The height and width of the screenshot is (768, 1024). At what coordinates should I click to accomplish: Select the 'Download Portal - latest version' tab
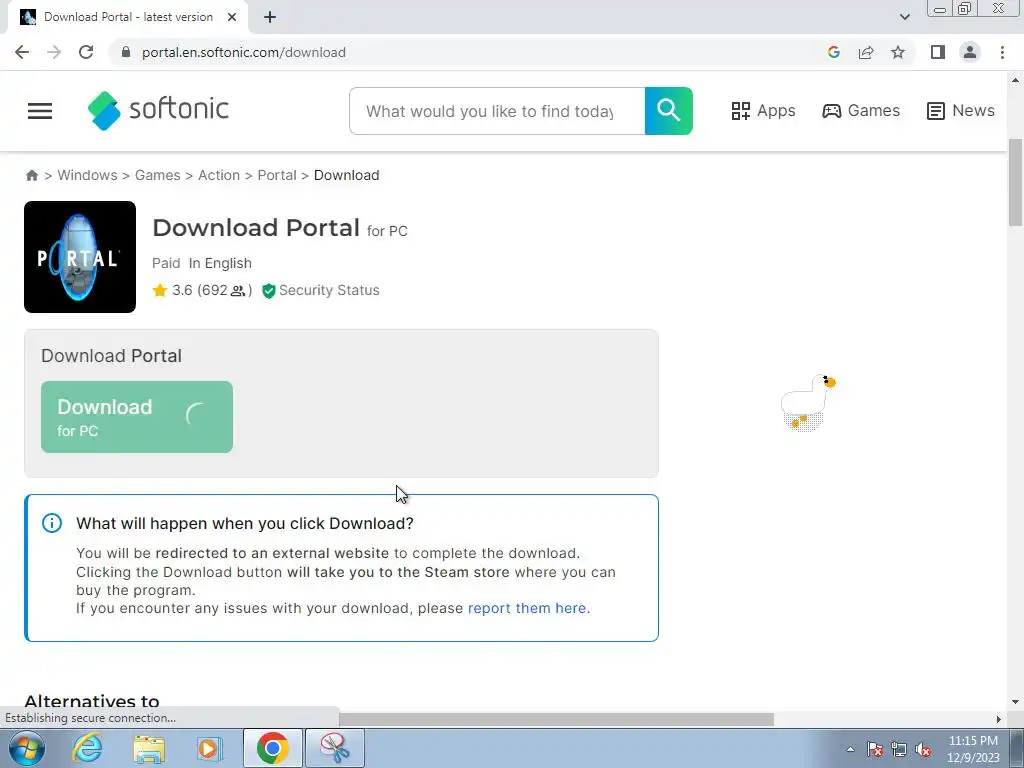click(x=128, y=17)
